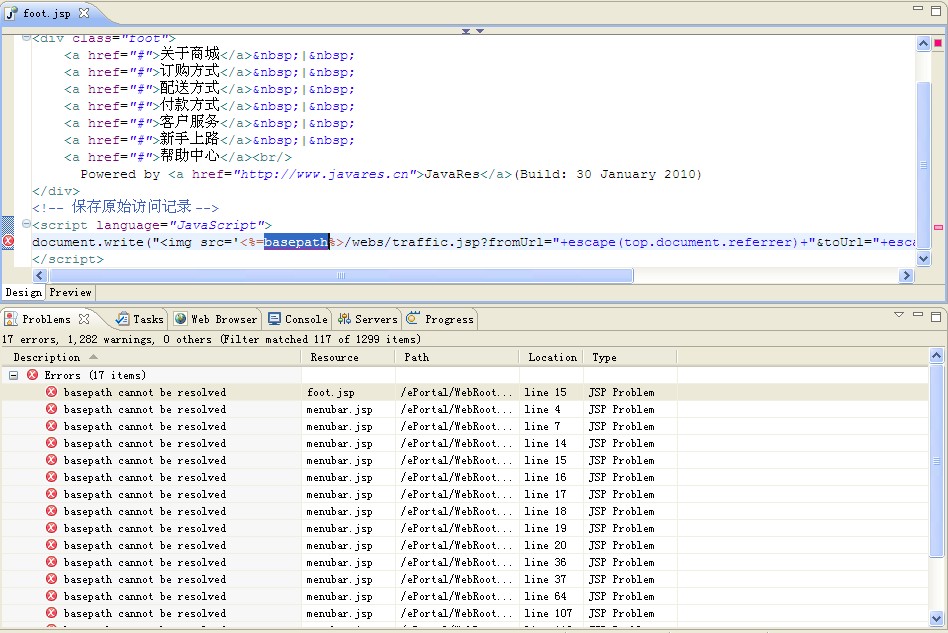Collapse the Errors (17 items) group

coord(14,375)
